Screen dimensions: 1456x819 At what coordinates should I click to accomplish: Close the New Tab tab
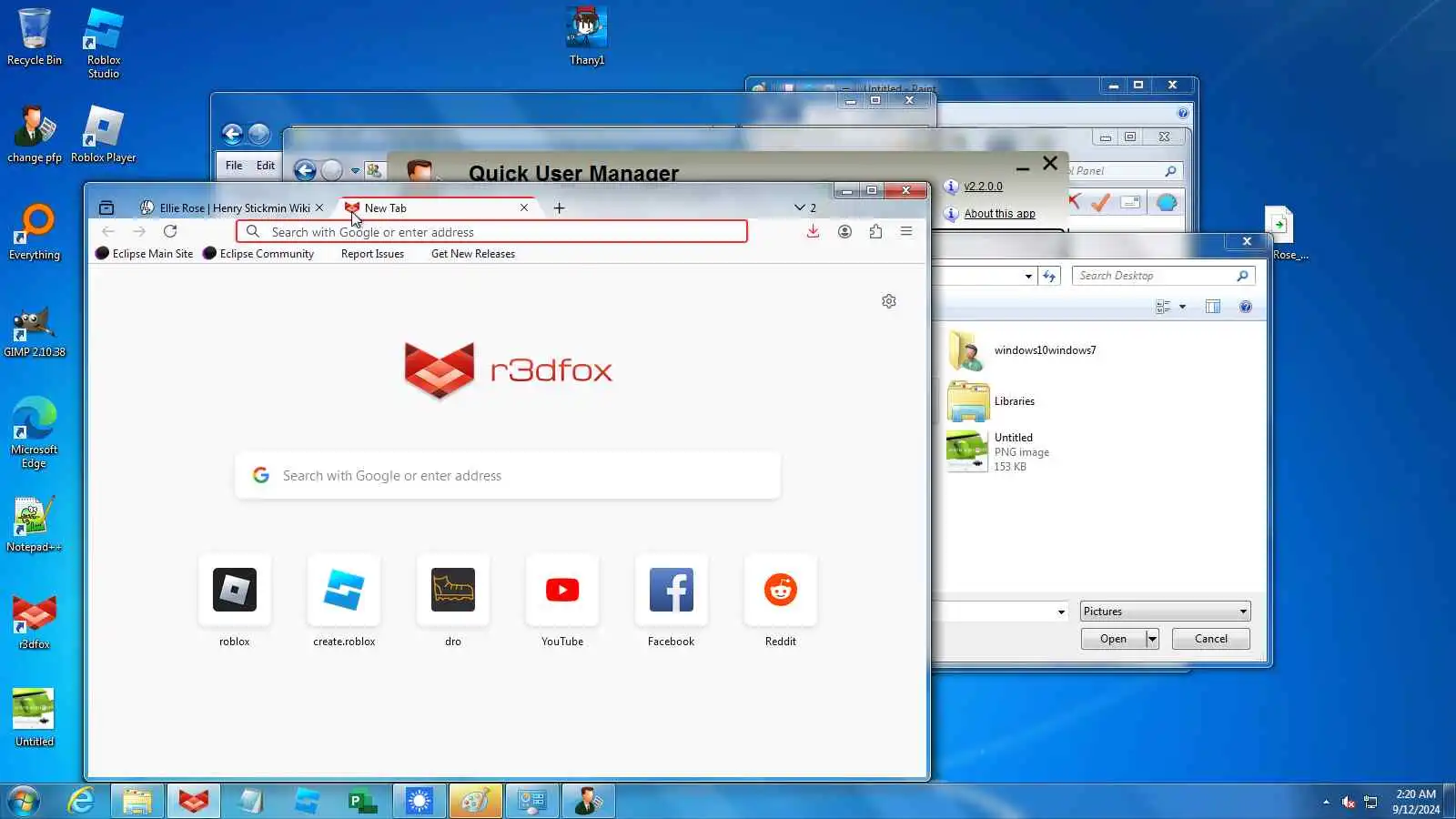(x=524, y=208)
